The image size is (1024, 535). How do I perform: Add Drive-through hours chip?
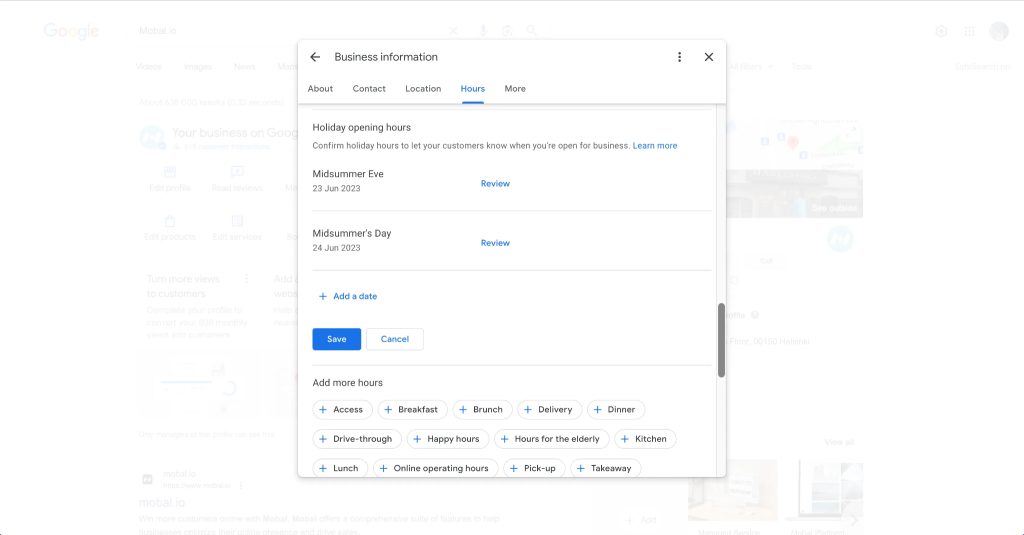pyautogui.click(x=357, y=439)
